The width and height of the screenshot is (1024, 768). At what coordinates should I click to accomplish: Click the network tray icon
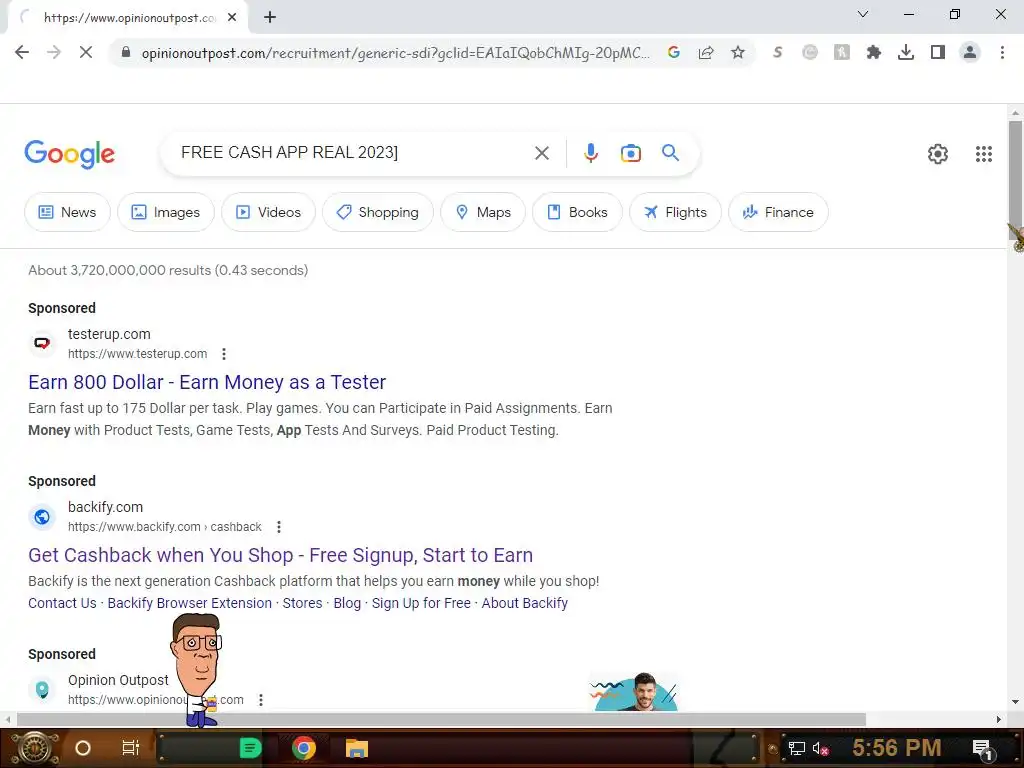tap(797, 748)
